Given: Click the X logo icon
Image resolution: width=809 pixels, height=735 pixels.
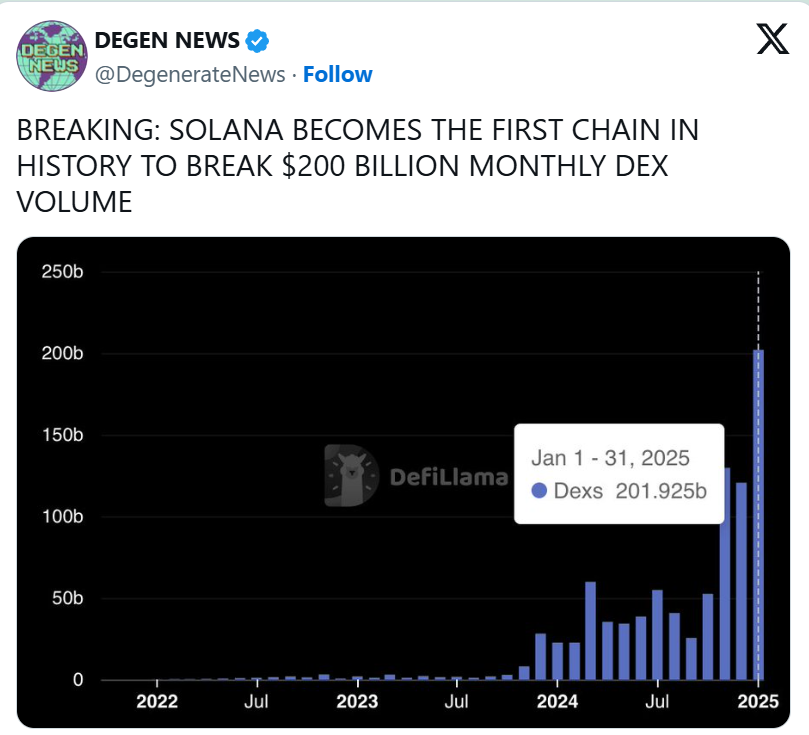Looking at the screenshot, I should [772, 39].
